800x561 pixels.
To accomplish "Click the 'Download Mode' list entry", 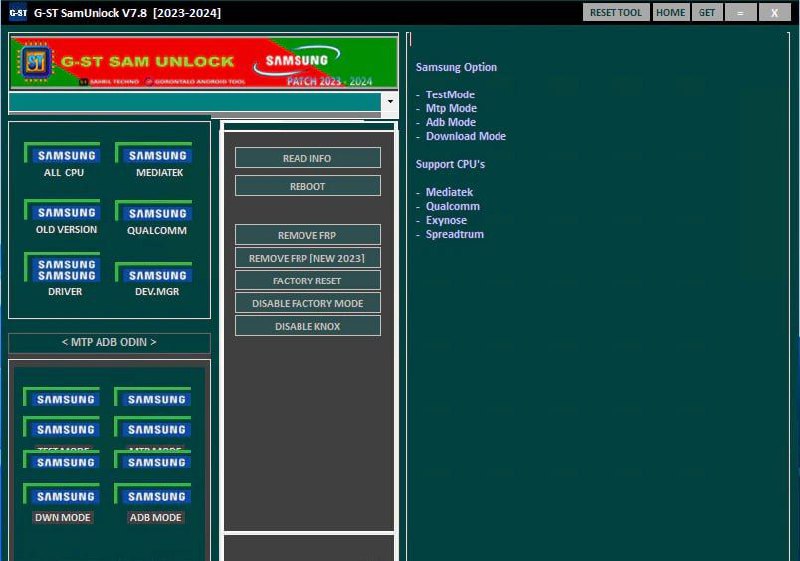I will [x=466, y=136].
